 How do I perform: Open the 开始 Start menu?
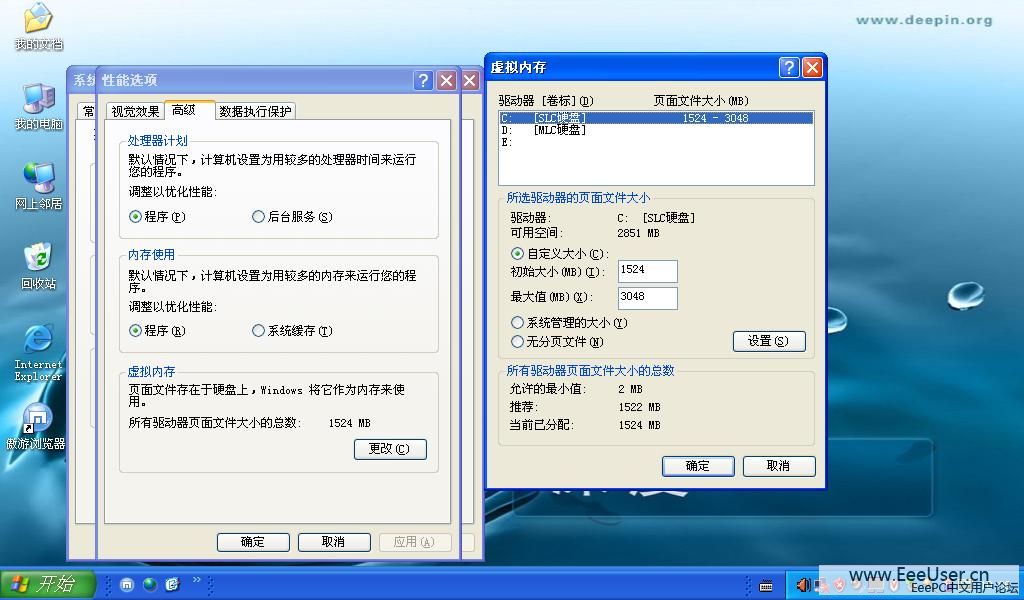coord(47,584)
